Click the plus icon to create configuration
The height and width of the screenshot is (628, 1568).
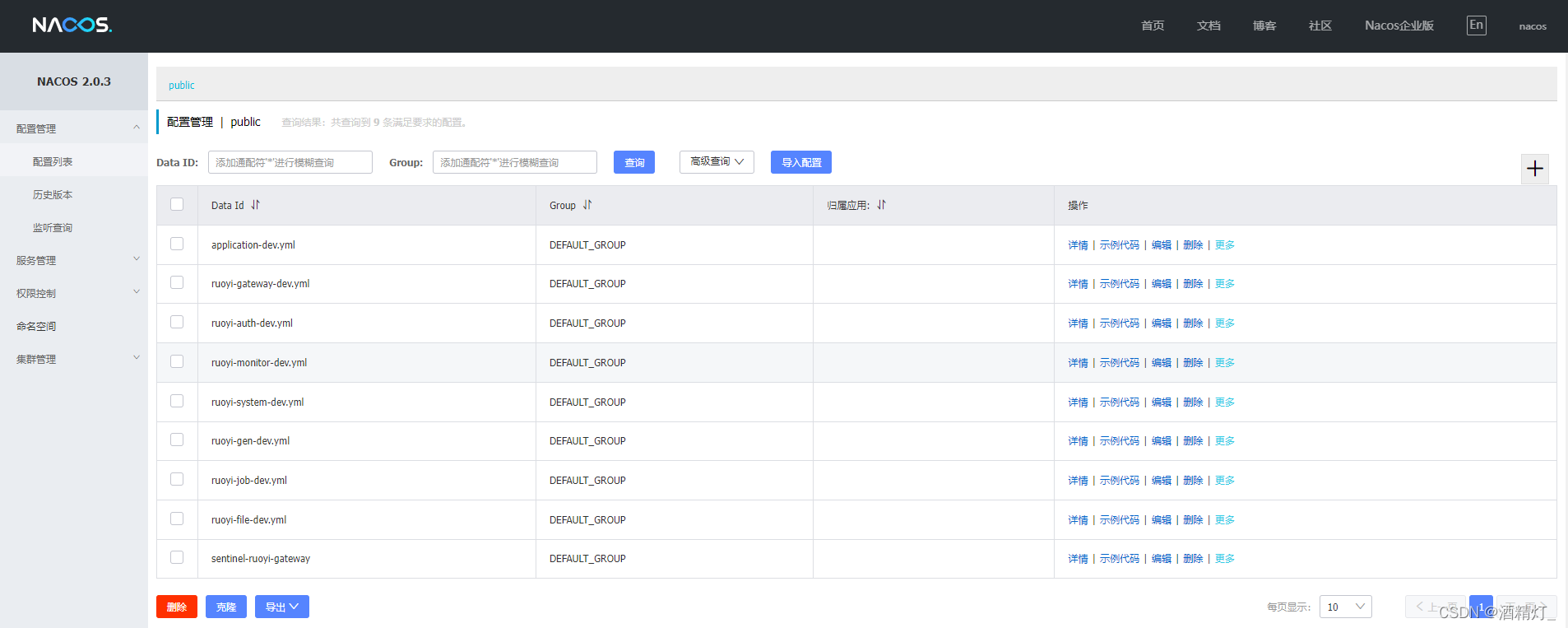tap(1534, 169)
